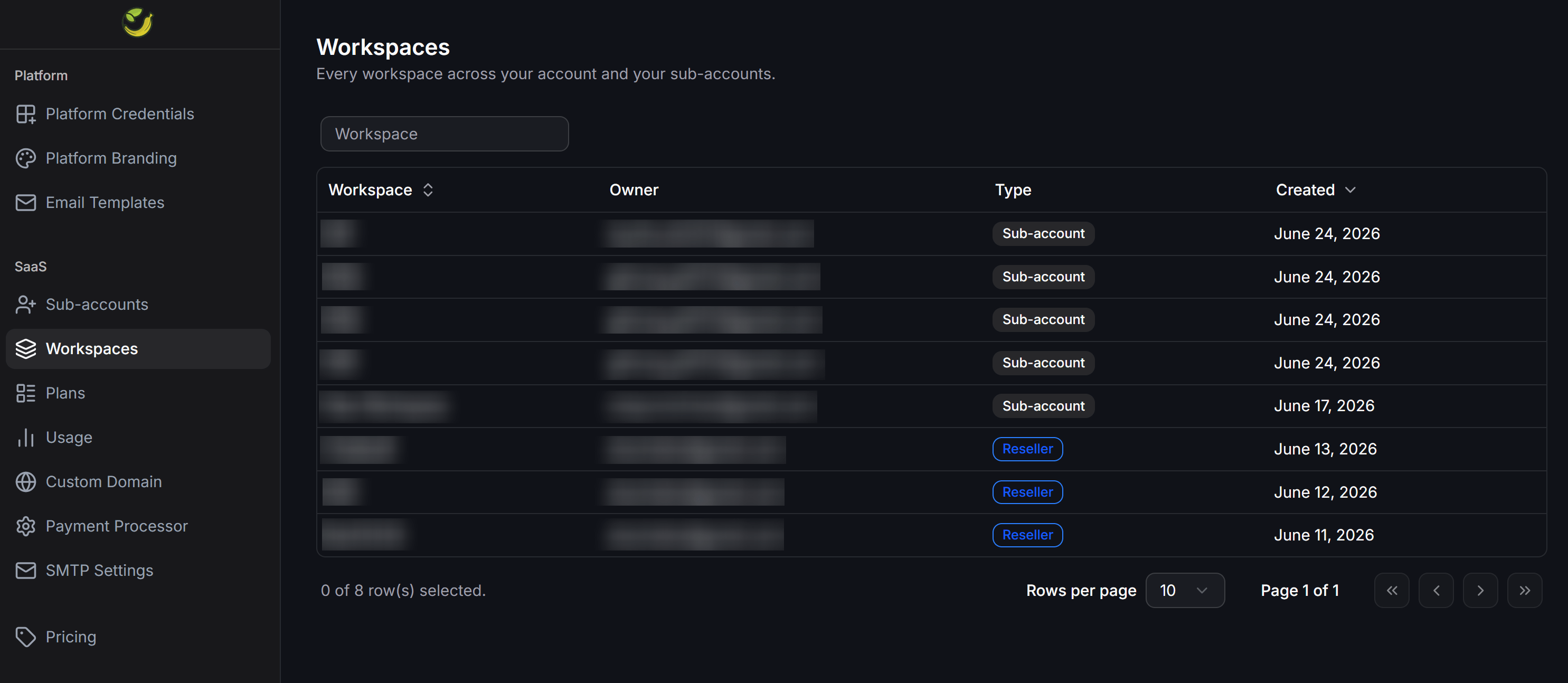Go to first page with double-left arrows
Screen dimensions: 1568x683
pyautogui.click(x=1392, y=591)
